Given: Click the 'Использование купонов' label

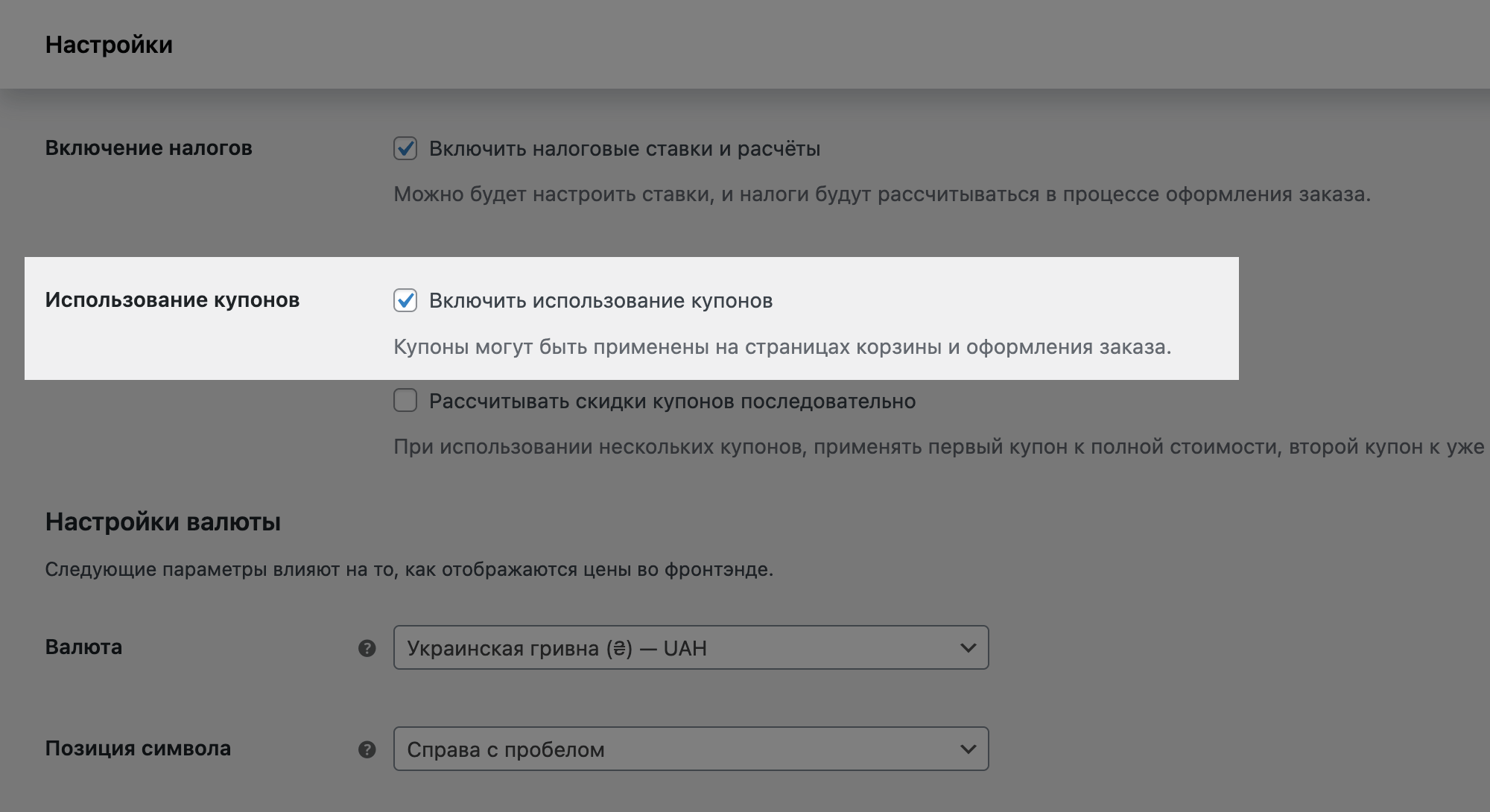Looking at the screenshot, I should [x=172, y=300].
